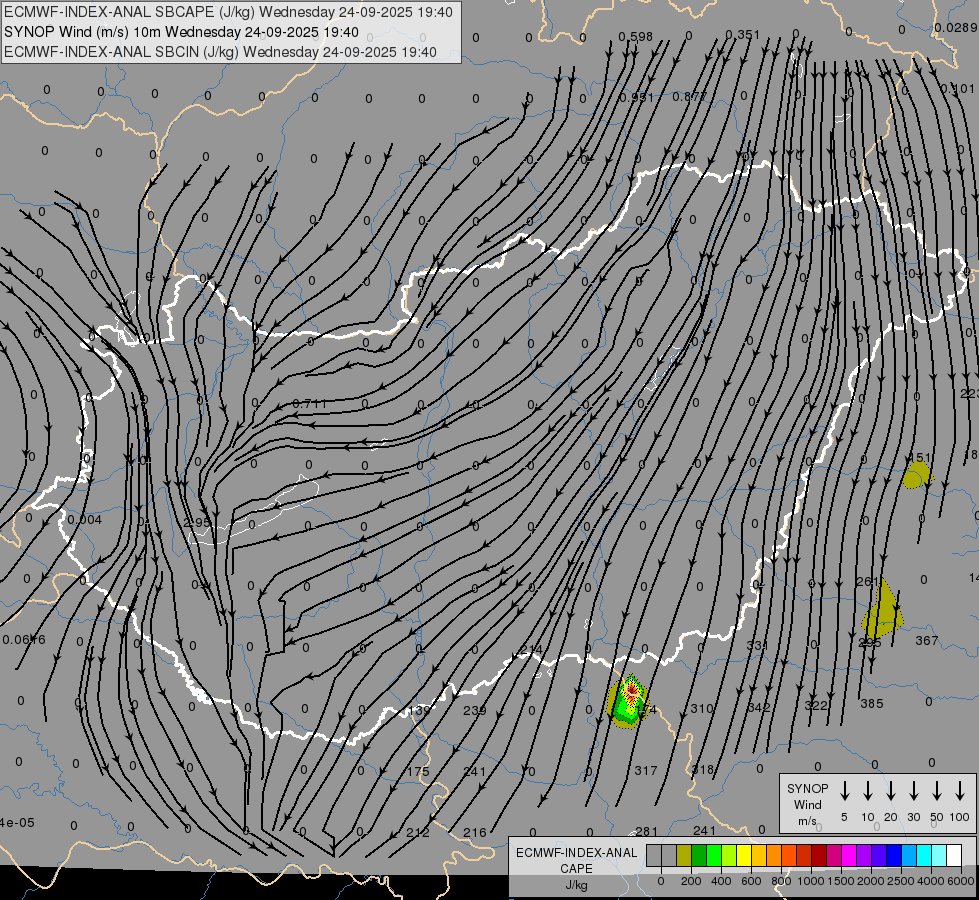Click the 310 CIN value on the map
Screen dimensions: 979x900
coord(701,708)
